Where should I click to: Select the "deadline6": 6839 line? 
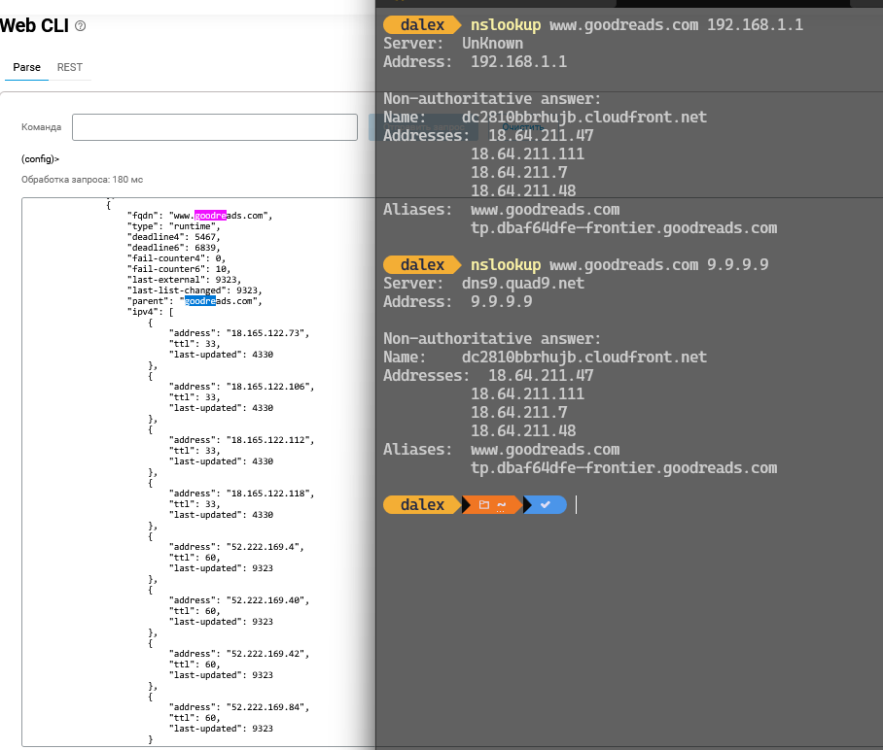pos(173,248)
